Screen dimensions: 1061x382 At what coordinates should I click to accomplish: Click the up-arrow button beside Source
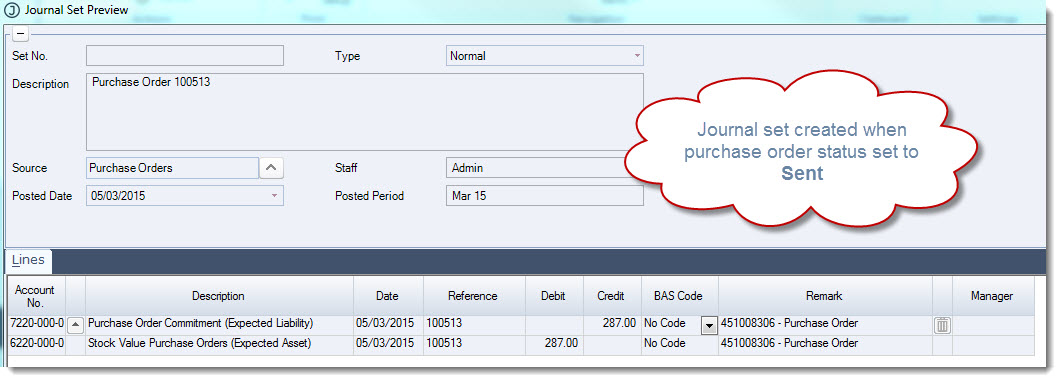(x=272, y=168)
